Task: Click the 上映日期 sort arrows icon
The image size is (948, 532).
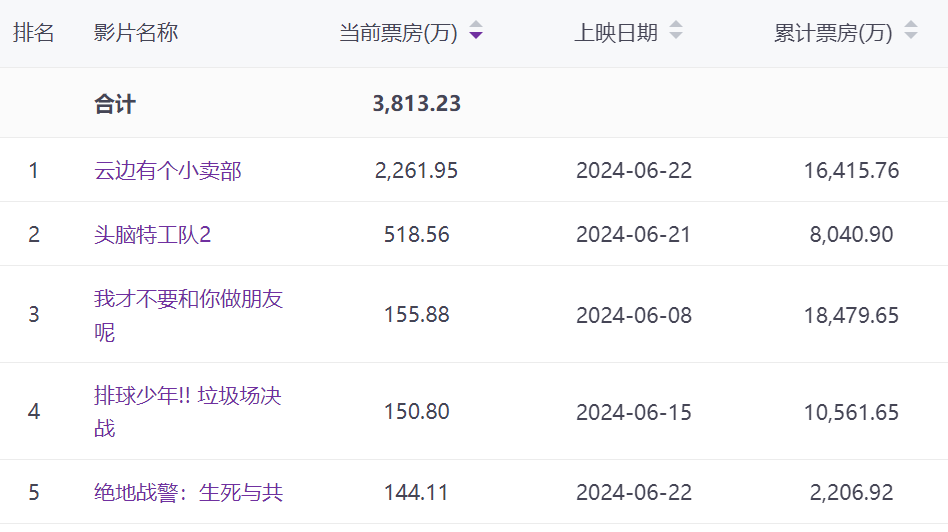Action: pos(676,31)
